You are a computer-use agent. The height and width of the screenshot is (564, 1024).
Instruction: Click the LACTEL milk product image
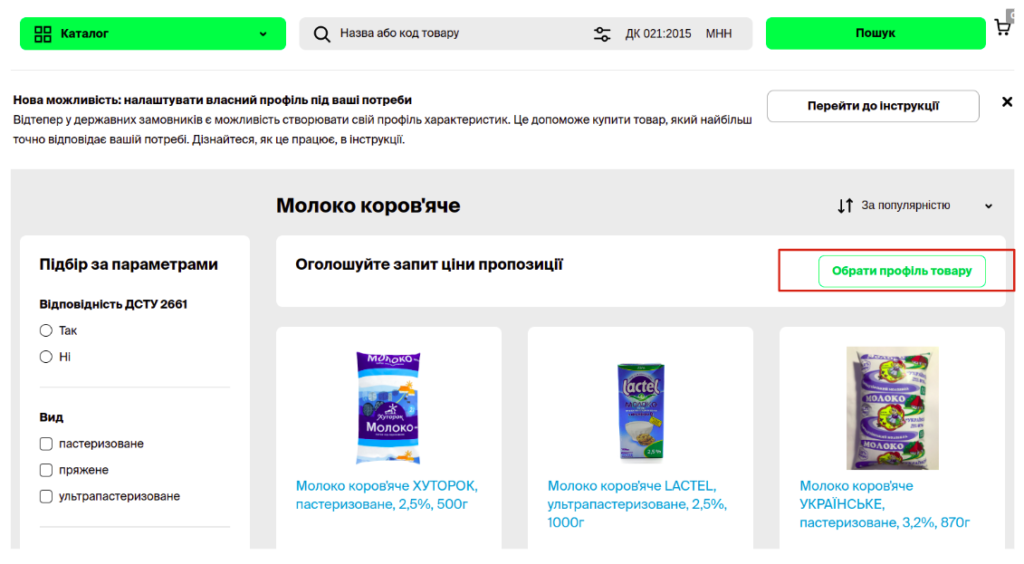pyautogui.click(x=640, y=411)
